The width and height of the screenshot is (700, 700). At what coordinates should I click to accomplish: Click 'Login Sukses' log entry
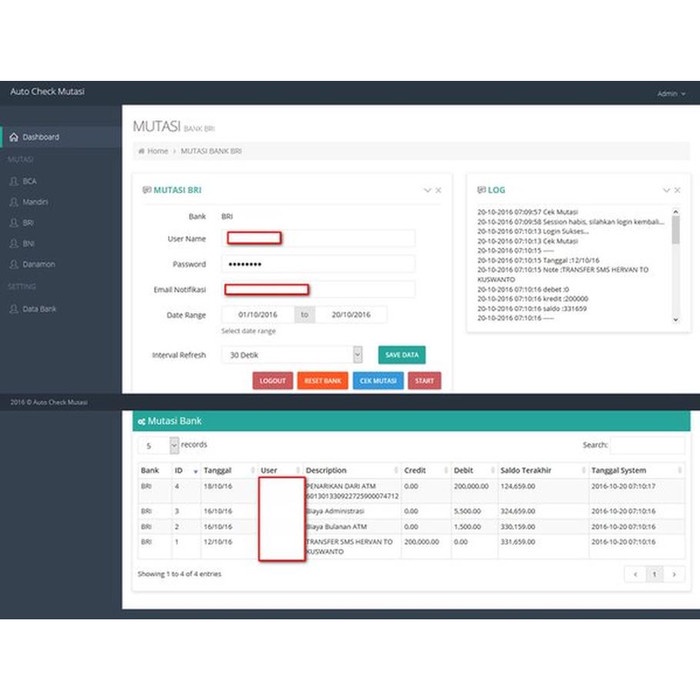click(x=533, y=231)
